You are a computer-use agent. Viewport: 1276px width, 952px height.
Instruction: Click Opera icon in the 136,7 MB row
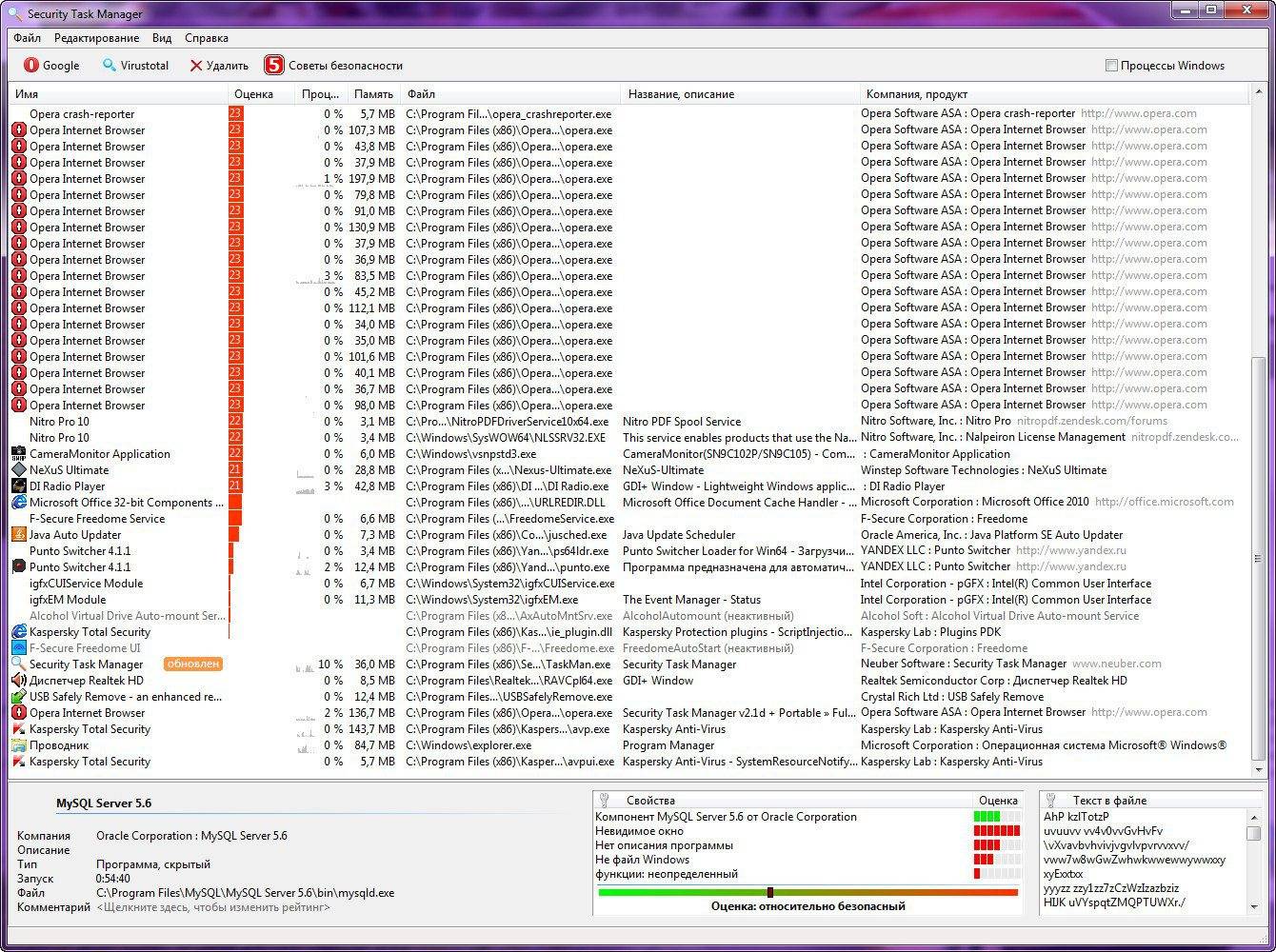(x=18, y=713)
